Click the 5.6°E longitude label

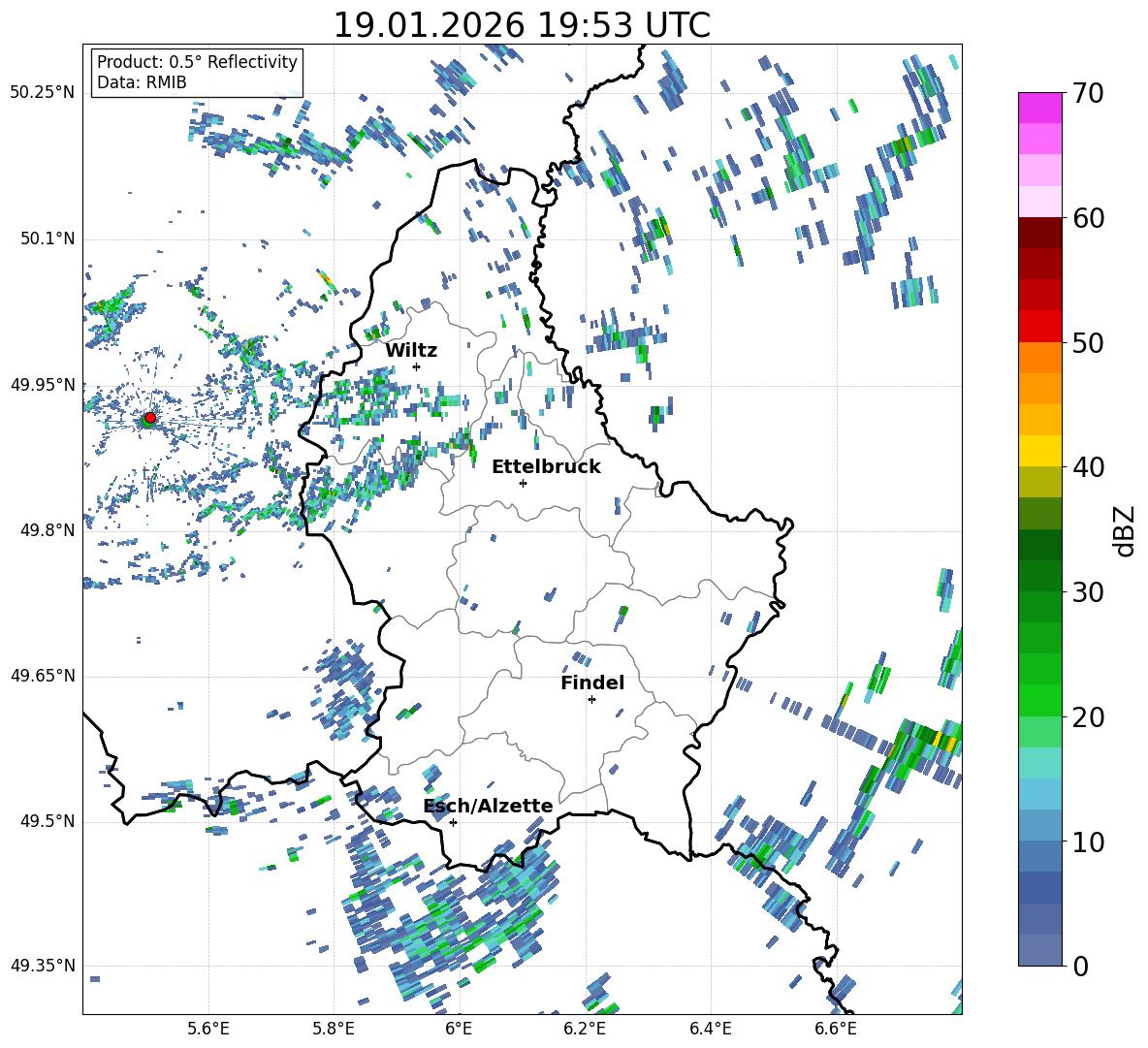208,1029
